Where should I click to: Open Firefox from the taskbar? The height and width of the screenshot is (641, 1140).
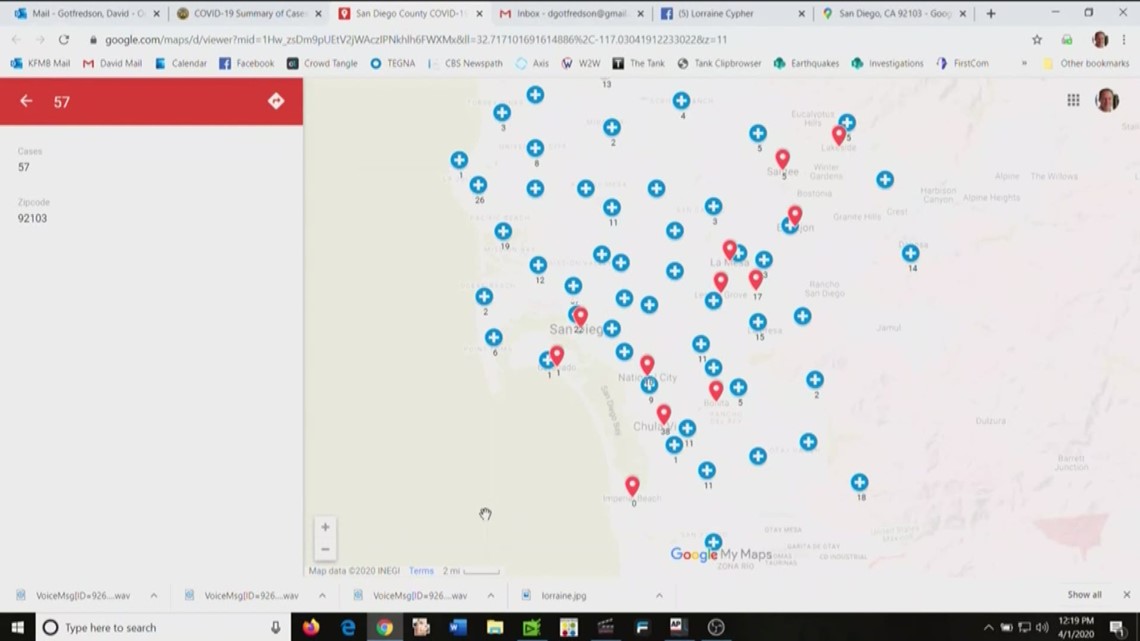tap(311, 628)
